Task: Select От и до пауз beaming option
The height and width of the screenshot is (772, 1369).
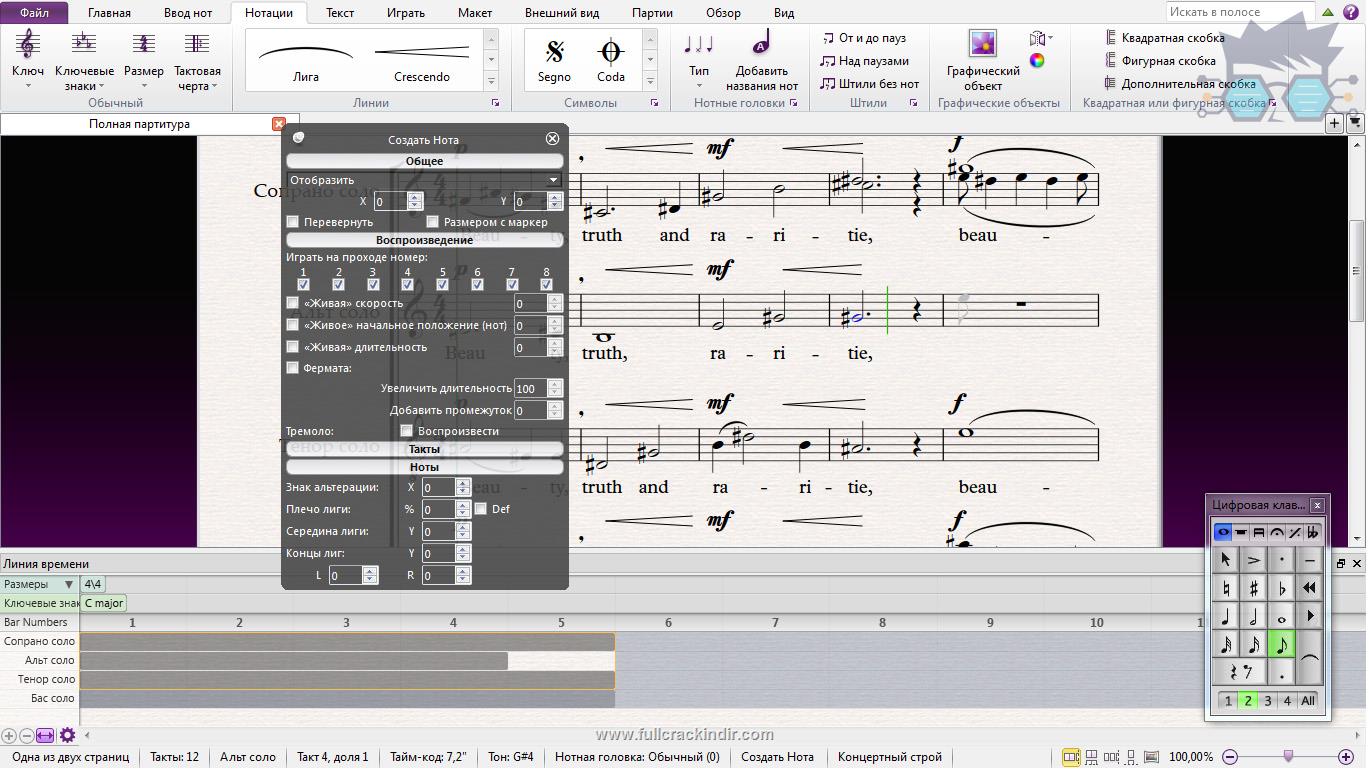Action: [864, 38]
